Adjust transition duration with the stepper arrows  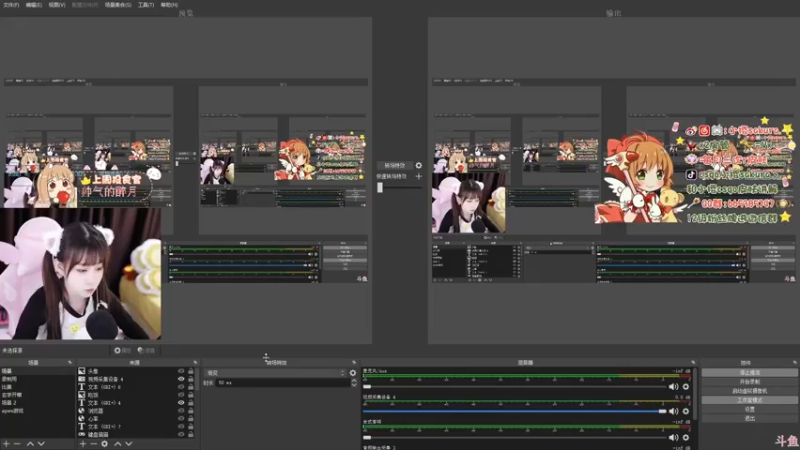(354, 383)
